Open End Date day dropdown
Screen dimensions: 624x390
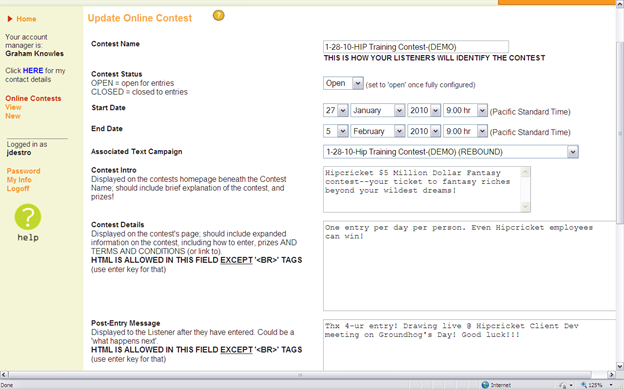click(336, 131)
